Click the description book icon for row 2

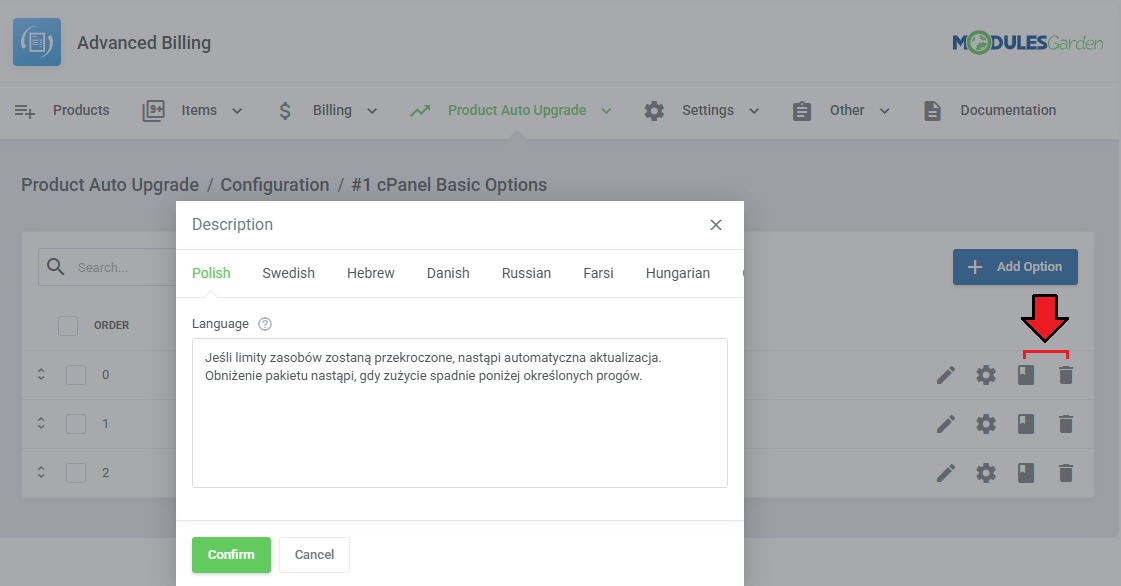(1026, 473)
